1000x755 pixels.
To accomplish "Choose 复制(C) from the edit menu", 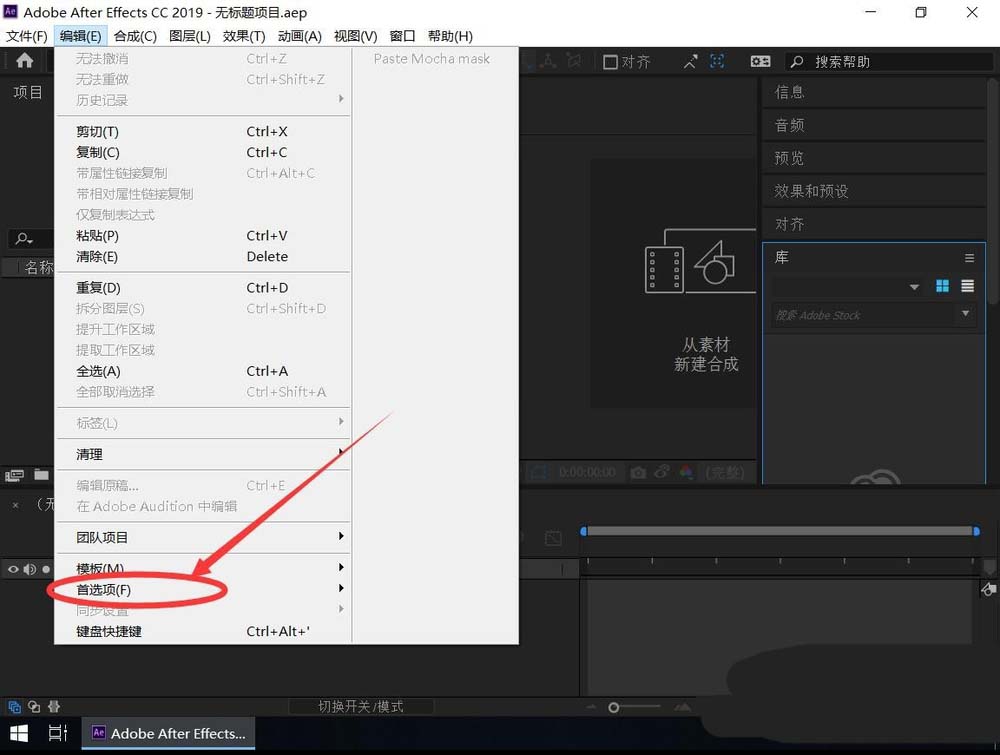I will coord(203,152).
